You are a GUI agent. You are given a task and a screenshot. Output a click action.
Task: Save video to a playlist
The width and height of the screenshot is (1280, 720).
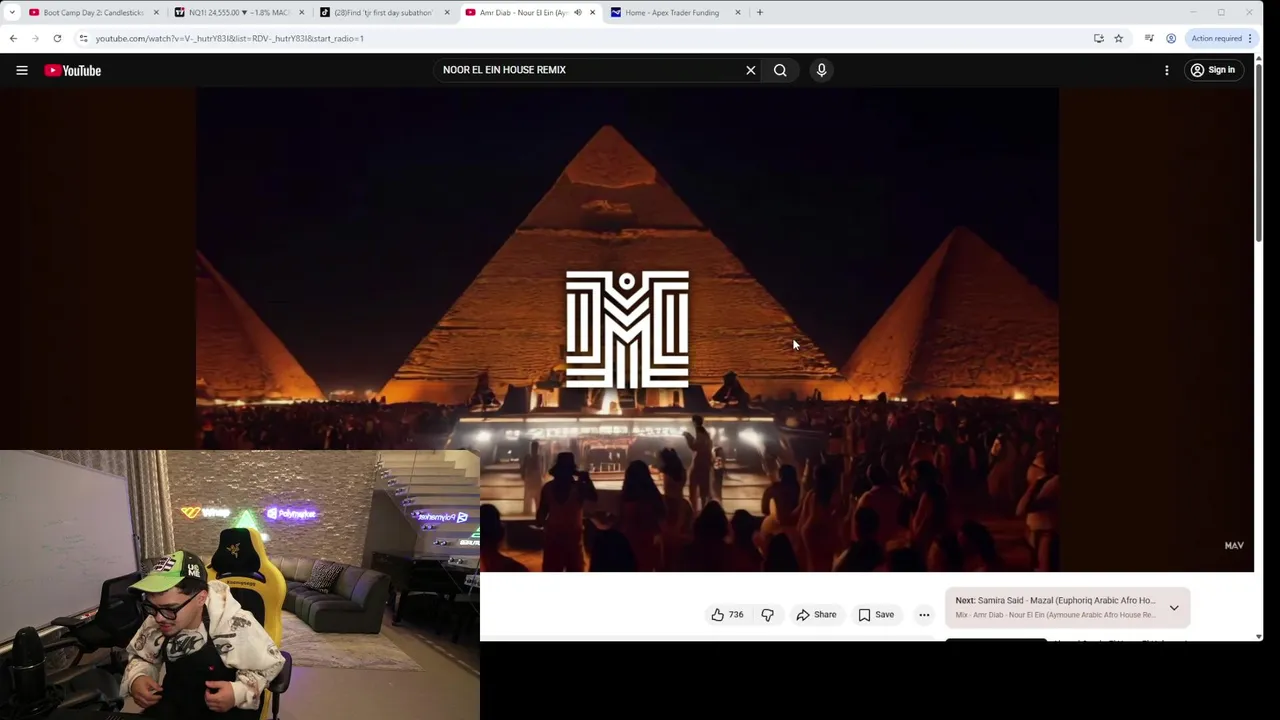(x=876, y=615)
